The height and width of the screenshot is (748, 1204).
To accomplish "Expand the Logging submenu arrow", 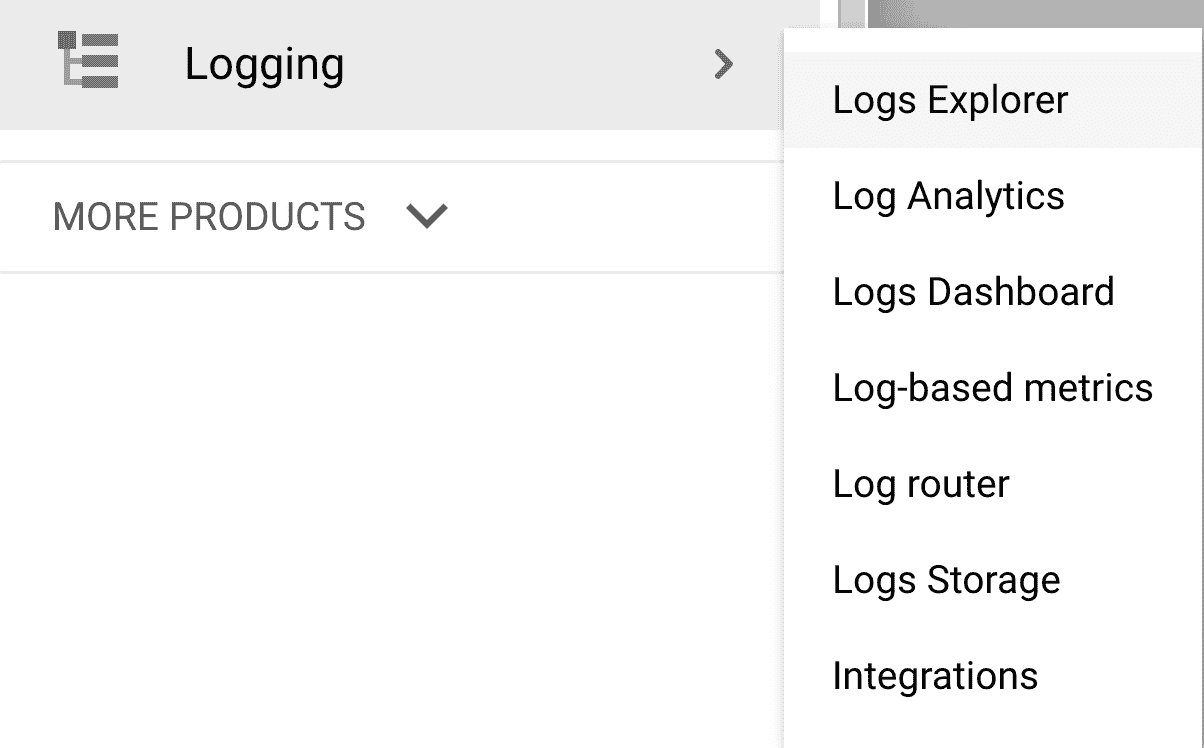I will (723, 65).
